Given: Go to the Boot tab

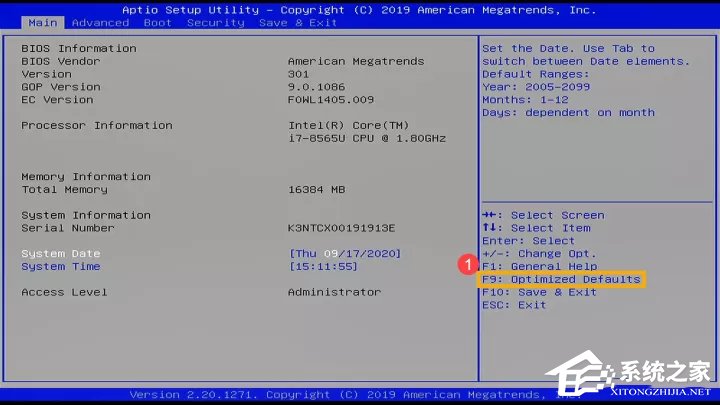Looking at the screenshot, I should click(157, 22).
